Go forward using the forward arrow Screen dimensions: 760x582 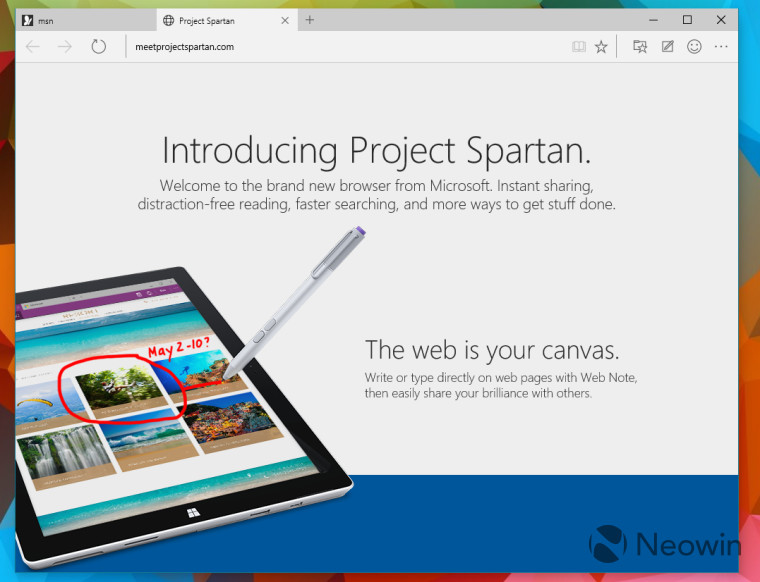point(64,47)
